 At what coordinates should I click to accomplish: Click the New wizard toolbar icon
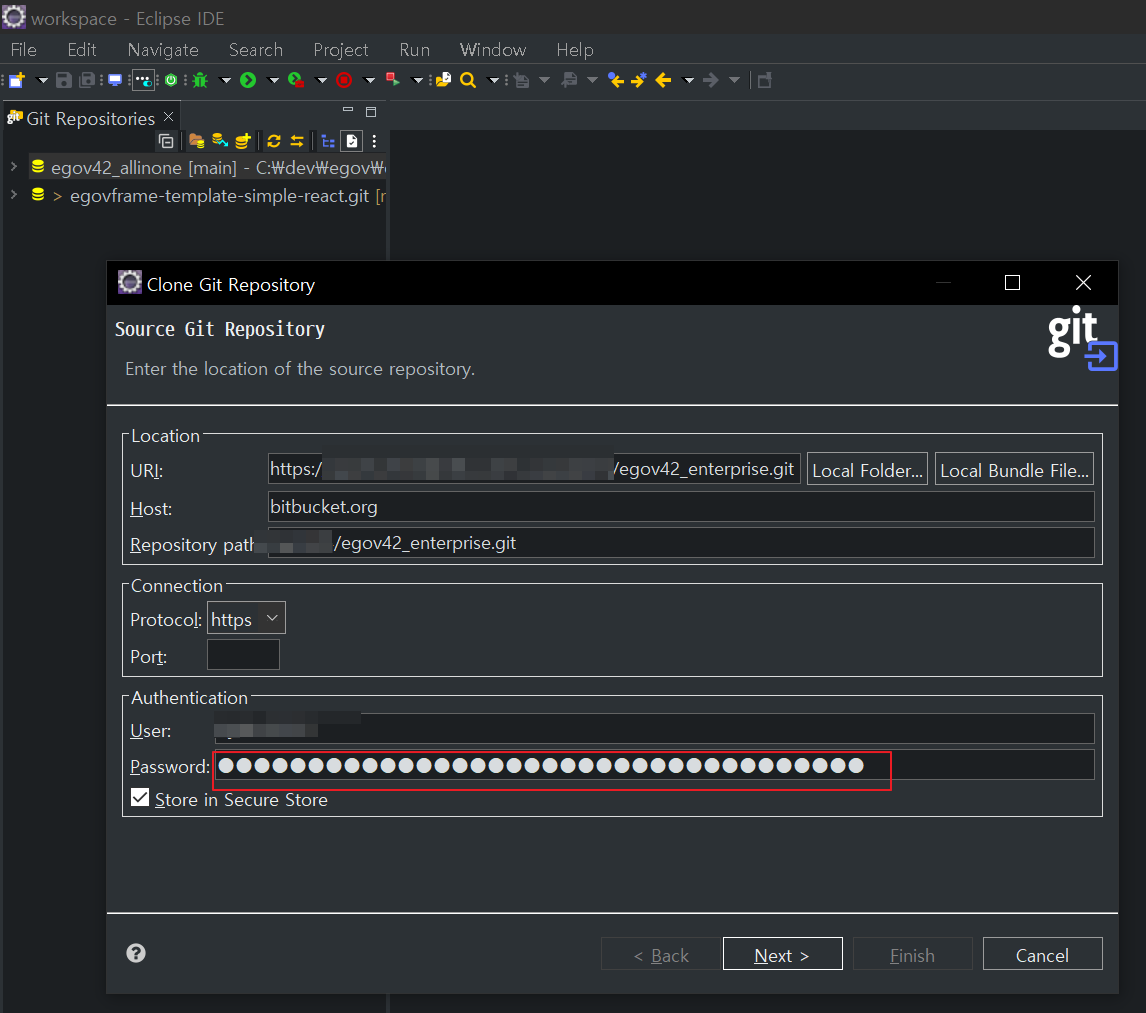[x=18, y=80]
